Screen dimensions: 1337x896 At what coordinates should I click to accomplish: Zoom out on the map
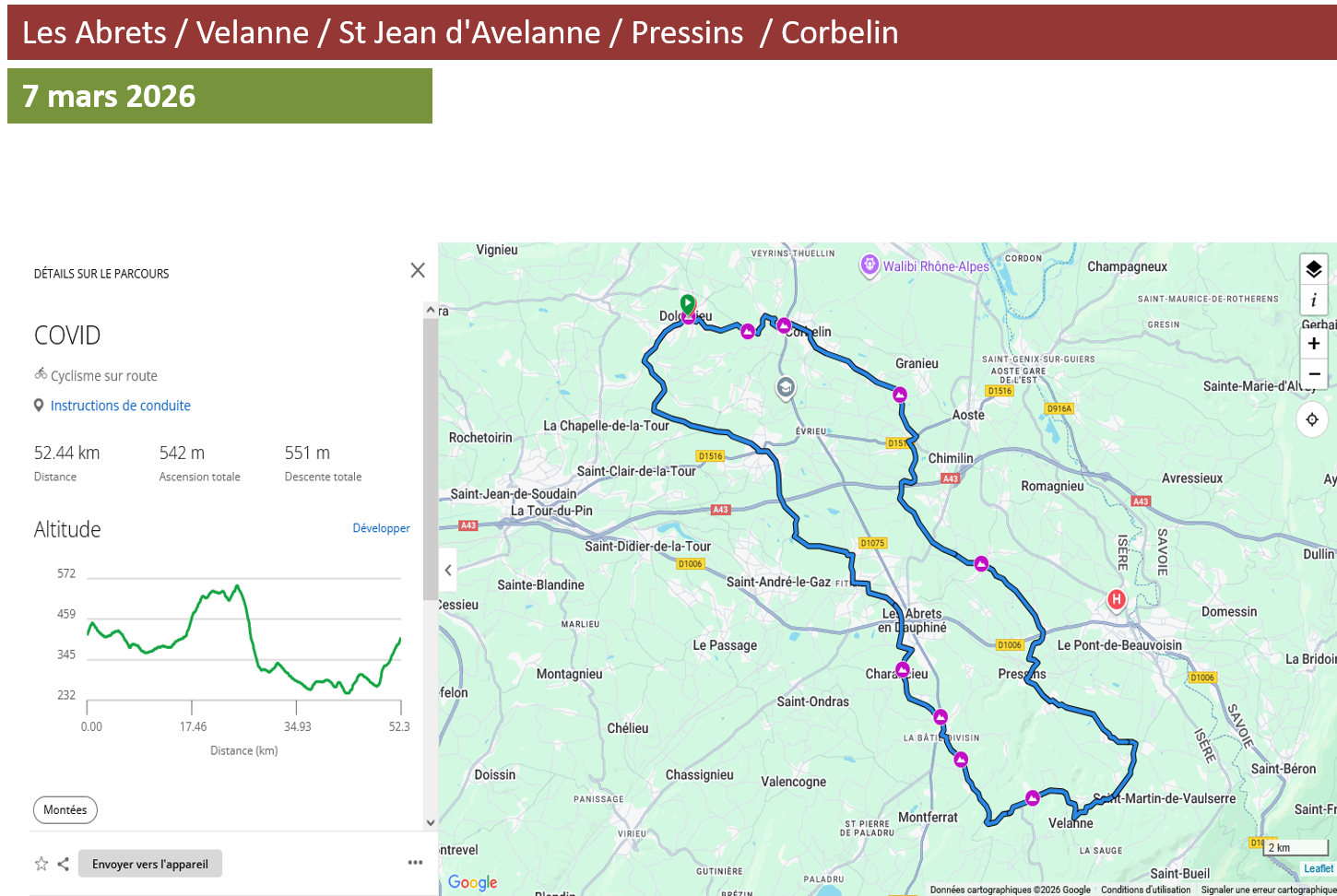(1313, 374)
